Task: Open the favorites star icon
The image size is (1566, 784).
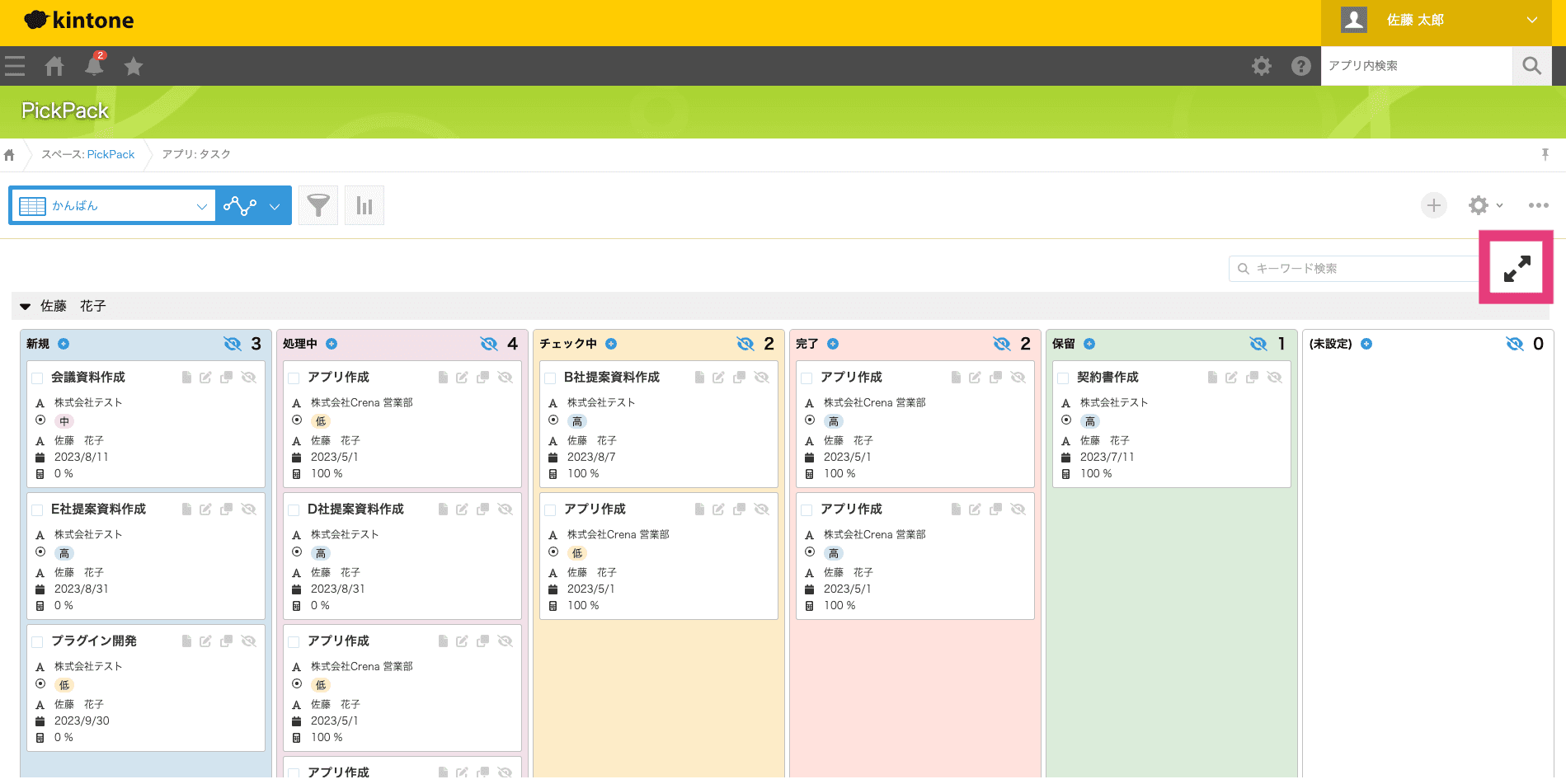Action: [134, 66]
